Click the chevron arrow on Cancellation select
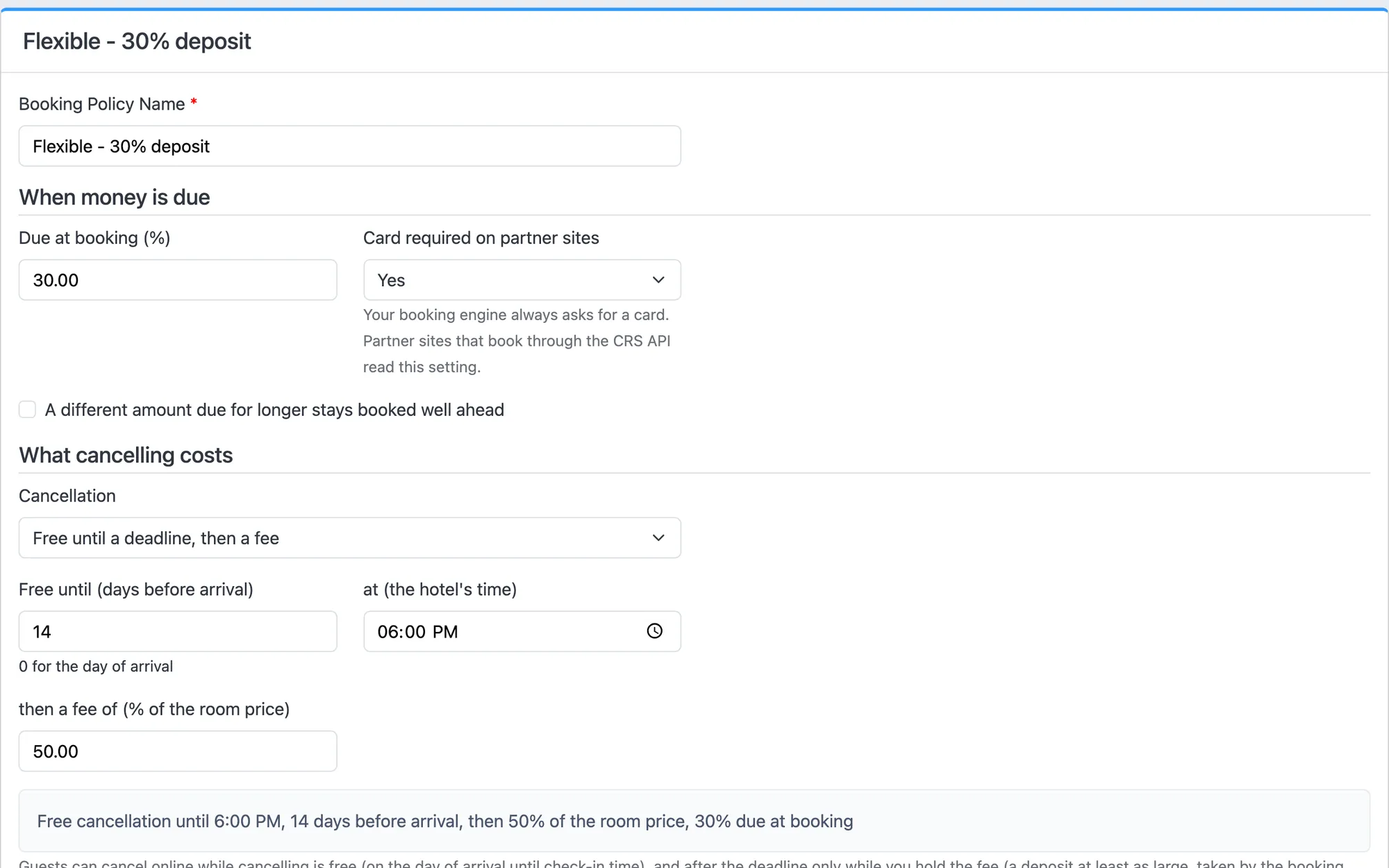 coord(658,537)
